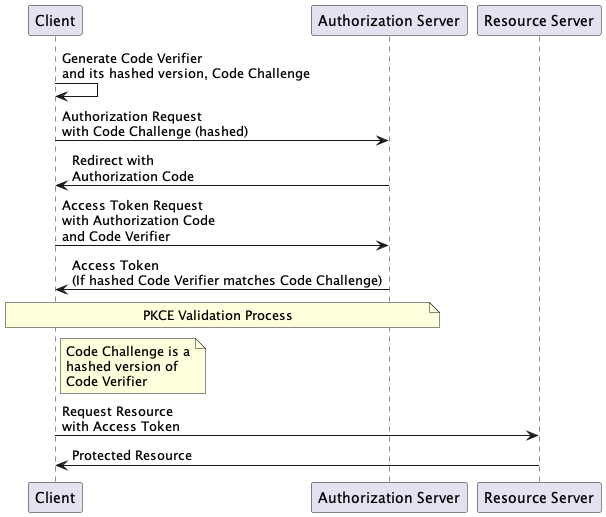Screen dimensions: 606x517
Task: Select the top Authorization Server box
Action: point(389,20)
